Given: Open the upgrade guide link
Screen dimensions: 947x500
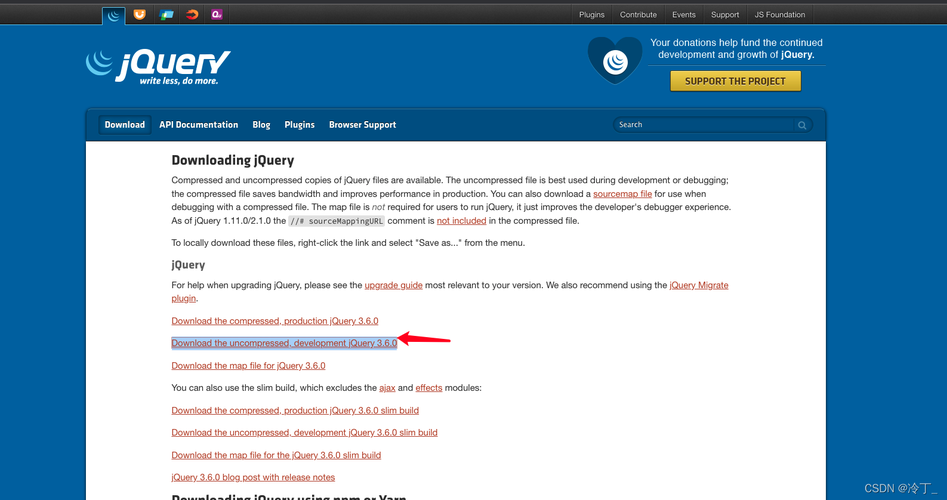Looking at the screenshot, I should (x=393, y=285).
